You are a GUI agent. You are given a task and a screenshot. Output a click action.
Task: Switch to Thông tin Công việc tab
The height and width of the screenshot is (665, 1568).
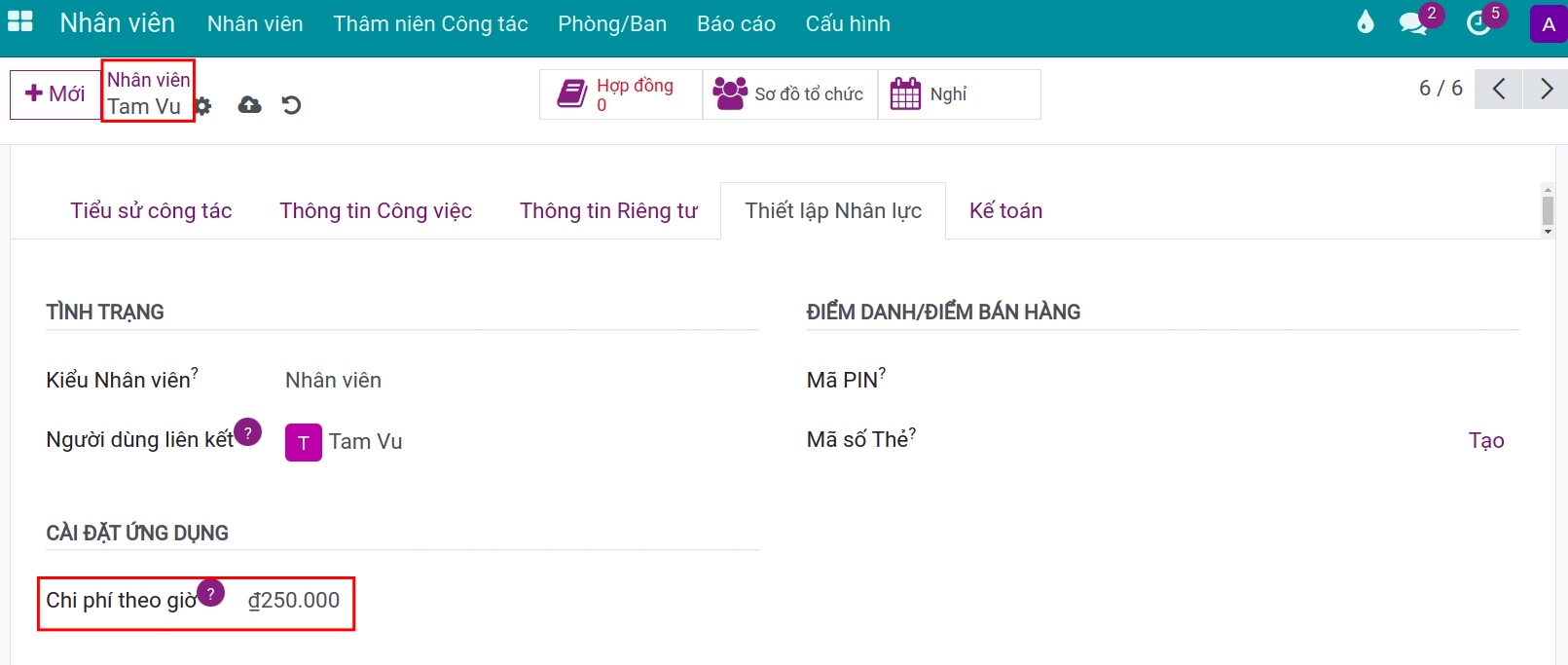point(376,211)
